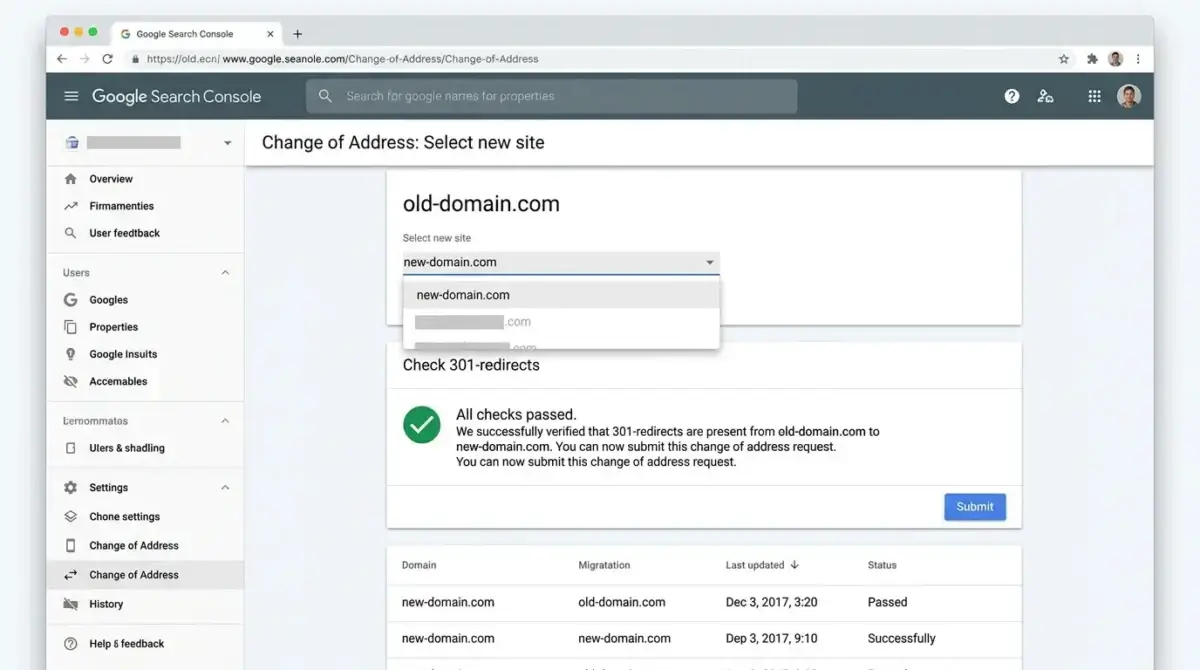Open the browser extensions puzzle icon
Screen dimensions: 1200x670
(x=1092, y=59)
